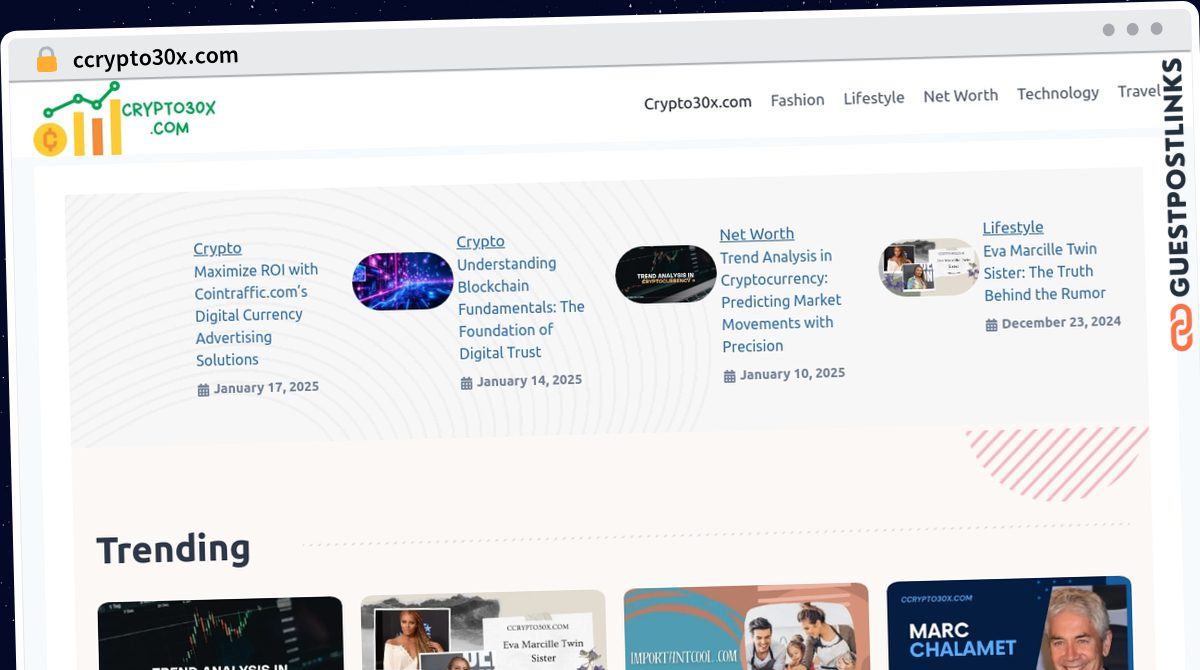Open the Lifestyle menu item
The height and width of the screenshot is (670, 1200).
click(874, 98)
